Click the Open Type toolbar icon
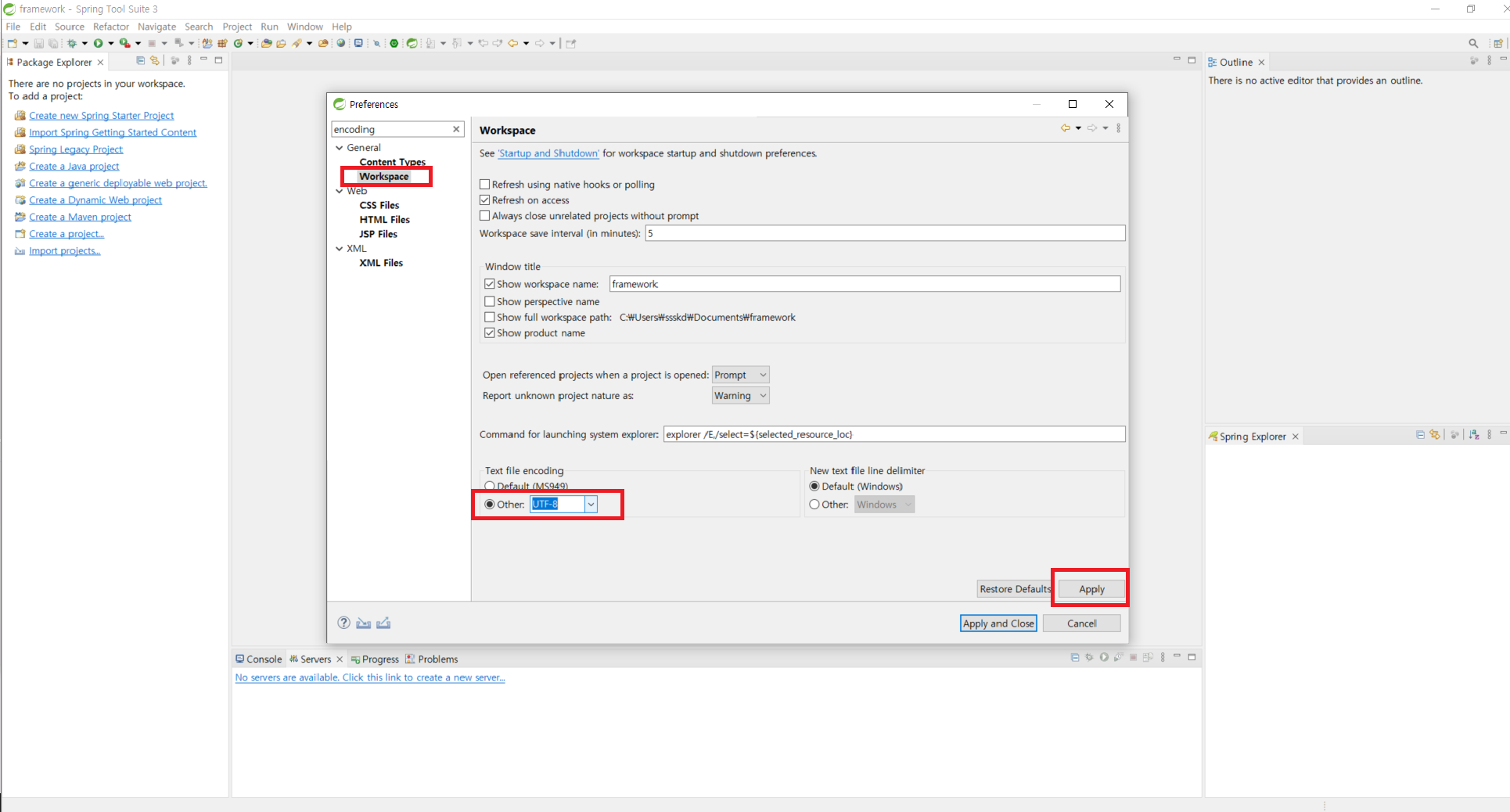This screenshot has height=812, width=1510. coord(266,43)
